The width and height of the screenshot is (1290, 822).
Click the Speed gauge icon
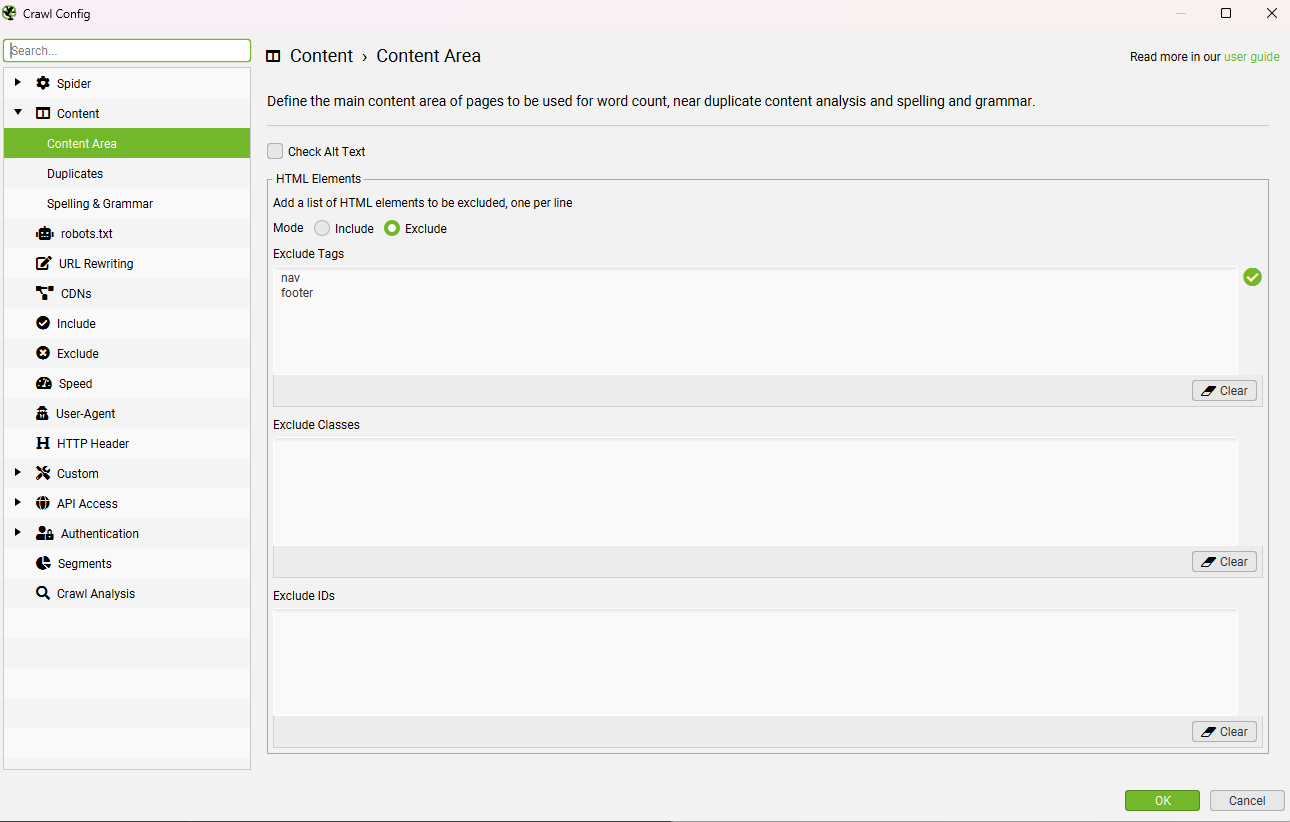point(43,384)
